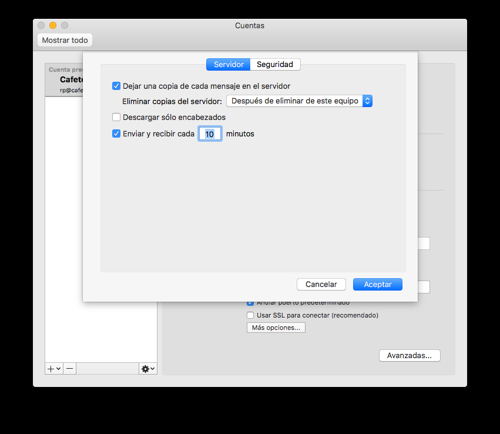Toggle Enviar y recibir cada checkbox

point(116,134)
